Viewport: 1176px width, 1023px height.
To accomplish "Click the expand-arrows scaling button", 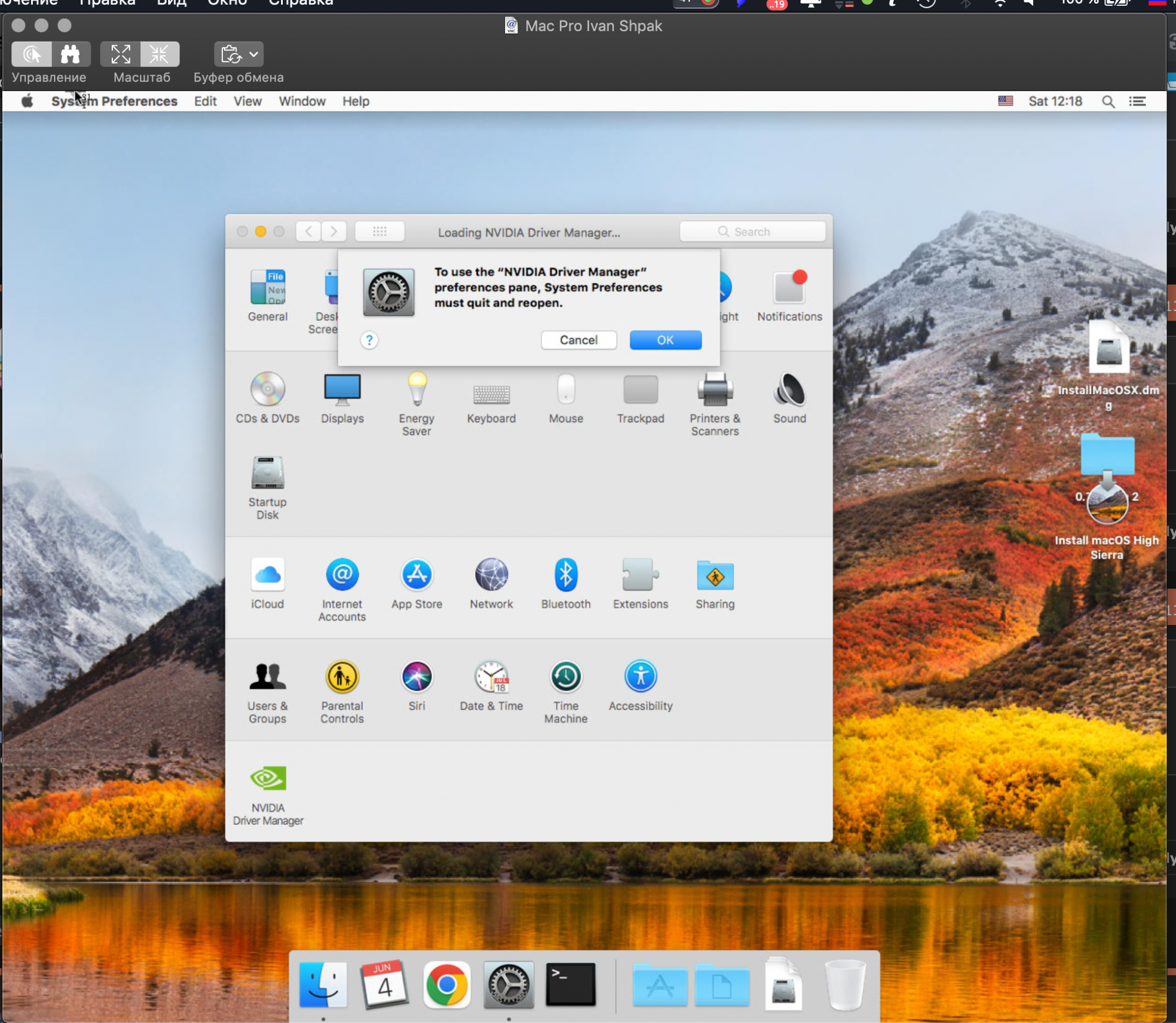I will tap(121, 54).
